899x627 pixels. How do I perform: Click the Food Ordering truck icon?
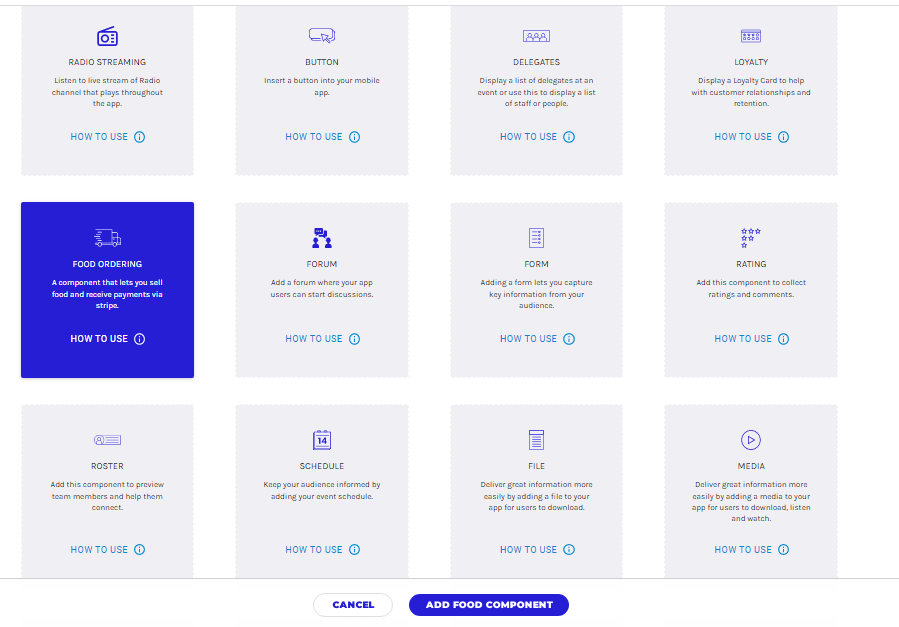pos(107,238)
